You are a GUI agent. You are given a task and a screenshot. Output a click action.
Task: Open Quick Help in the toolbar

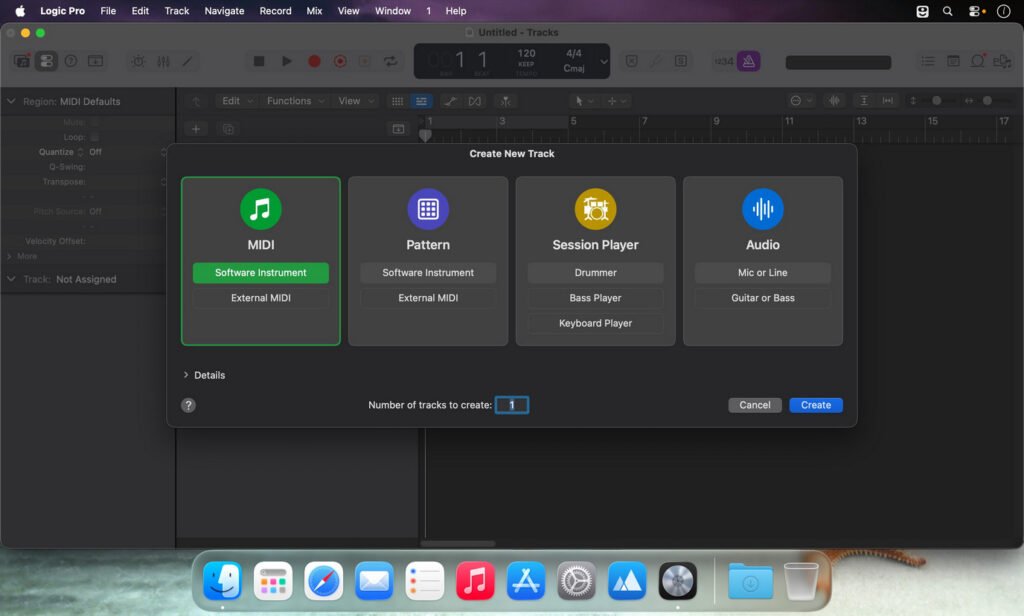click(x=71, y=61)
